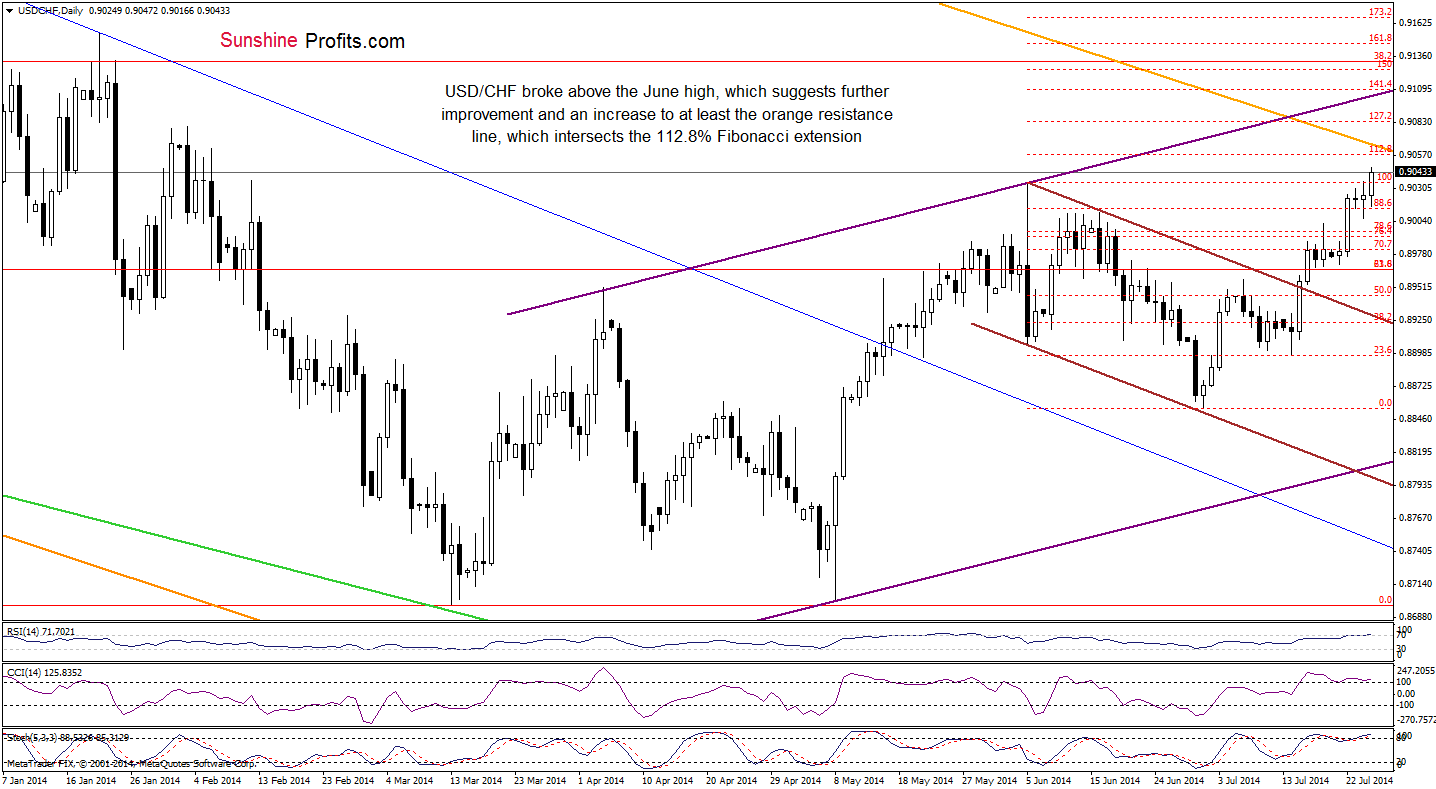
Task: Click the 0.90830 price axis label
Action: [1416, 121]
